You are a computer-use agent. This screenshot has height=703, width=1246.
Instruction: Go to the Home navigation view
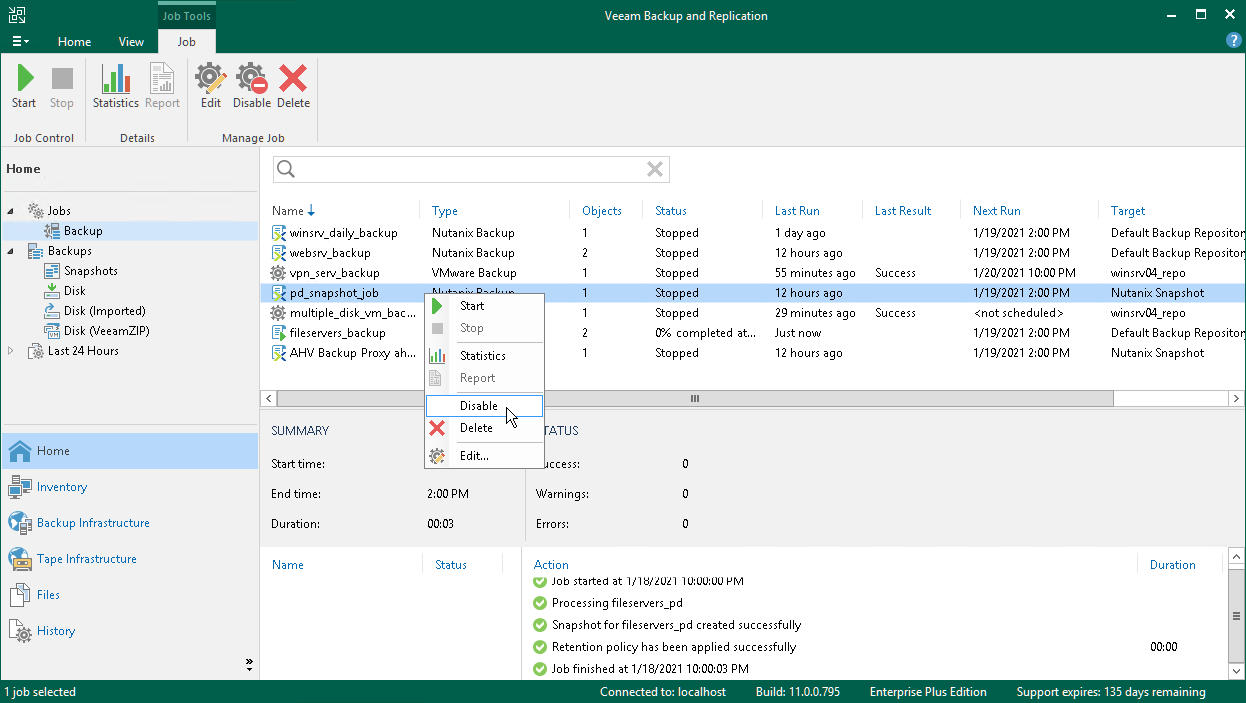click(x=129, y=451)
